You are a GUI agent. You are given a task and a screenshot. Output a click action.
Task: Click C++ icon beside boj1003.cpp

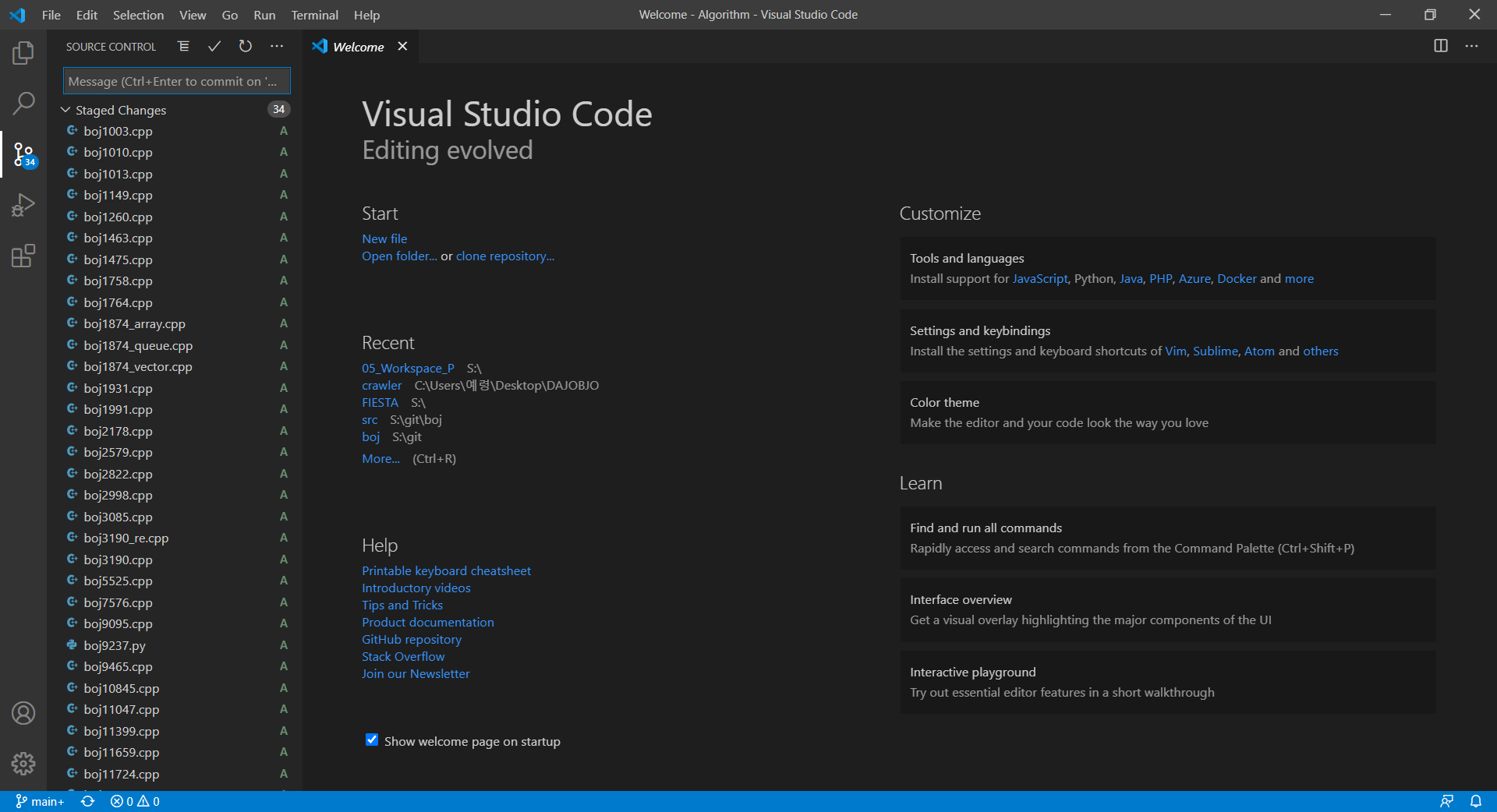(72, 131)
